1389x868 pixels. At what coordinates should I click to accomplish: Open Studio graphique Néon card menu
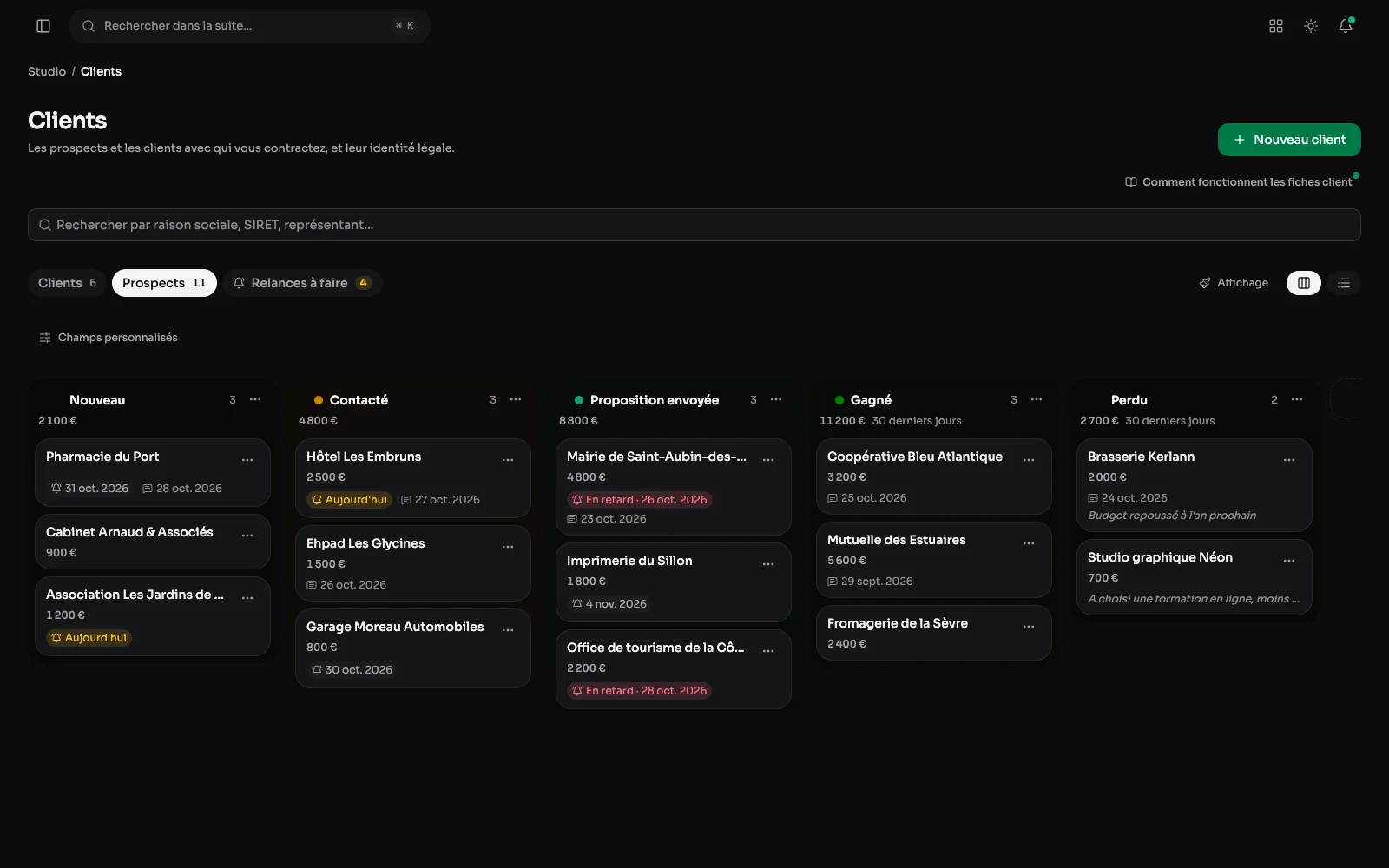pos(1289,561)
